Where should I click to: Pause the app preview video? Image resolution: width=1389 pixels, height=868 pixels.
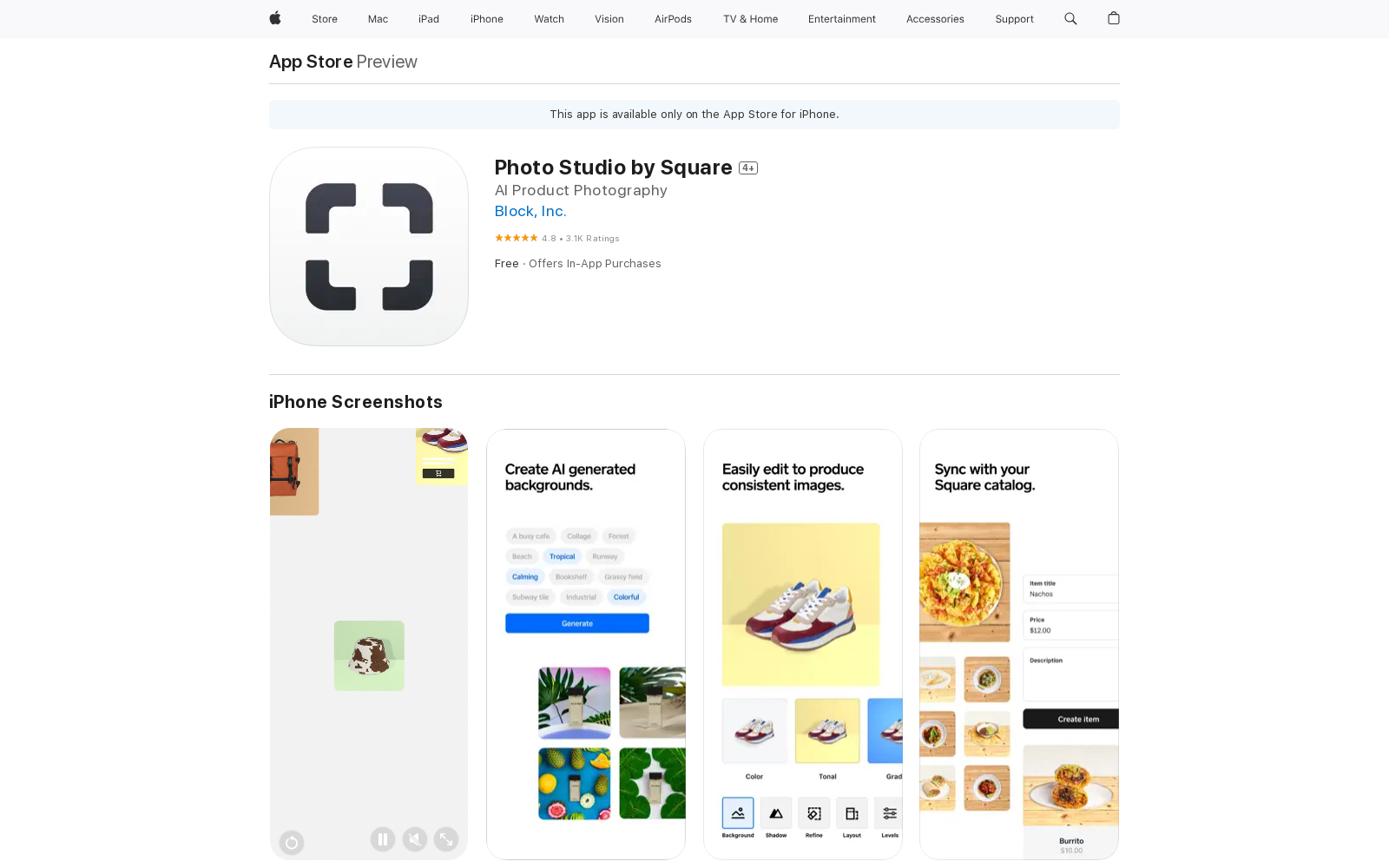coord(383,839)
